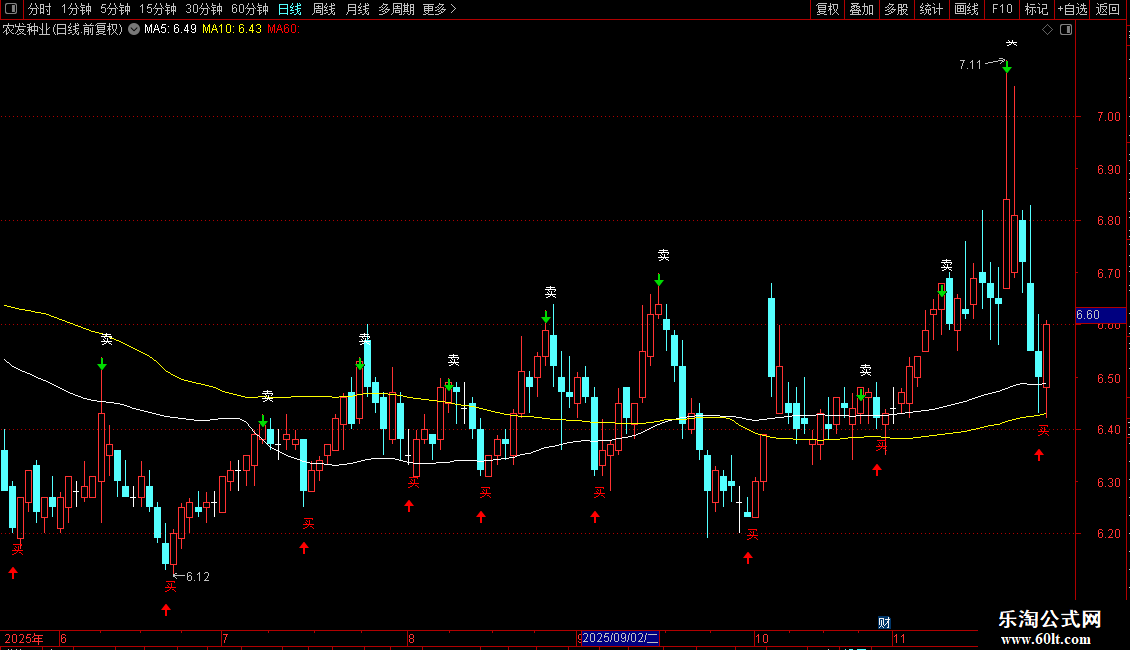The width and height of the screenshot is (1130, 650).
Task: Switch to 分时 intraday view
Action: point(40,9)
